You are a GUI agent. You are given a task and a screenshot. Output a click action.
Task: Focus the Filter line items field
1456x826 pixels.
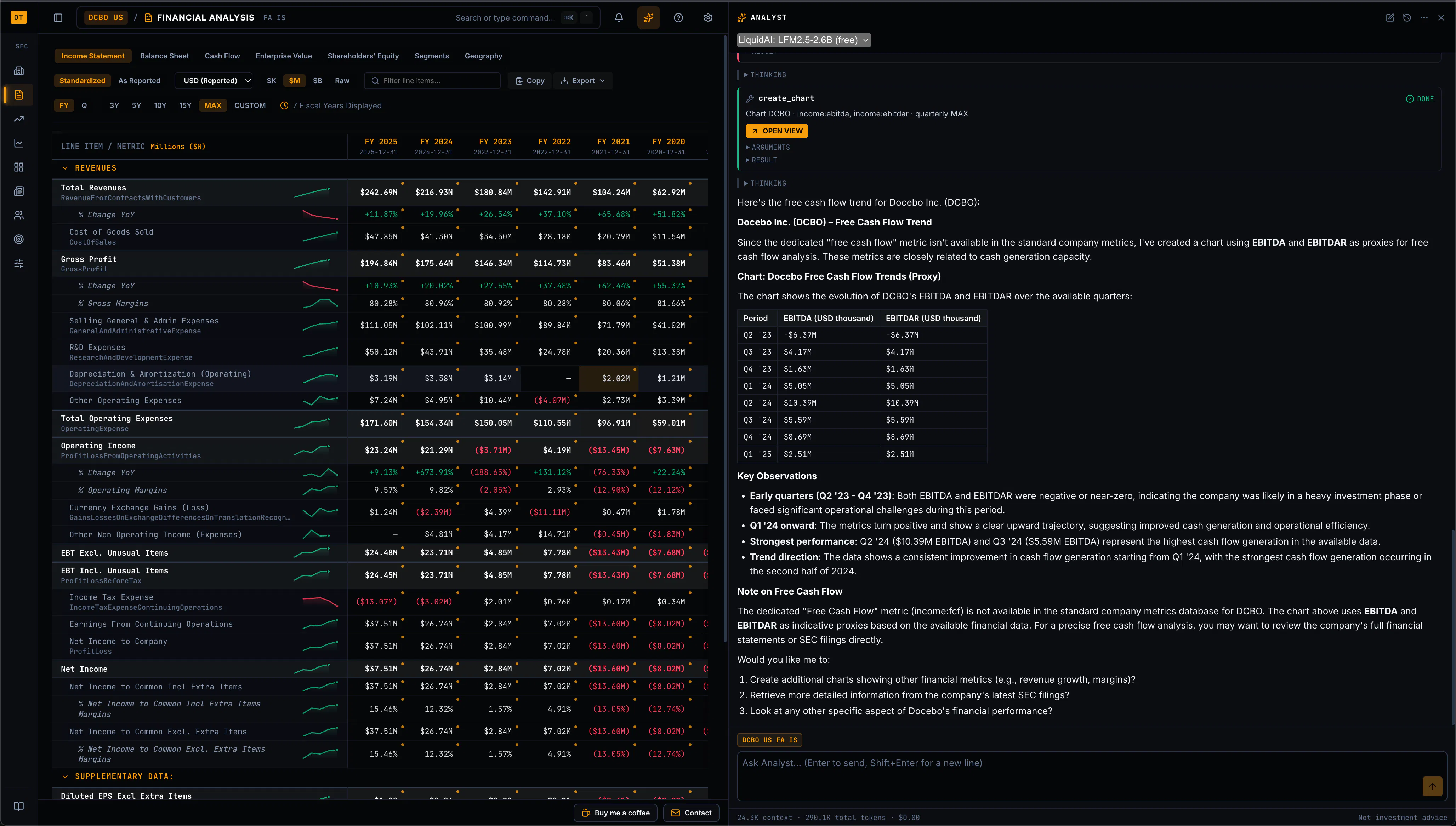click(x=432, y=81)
